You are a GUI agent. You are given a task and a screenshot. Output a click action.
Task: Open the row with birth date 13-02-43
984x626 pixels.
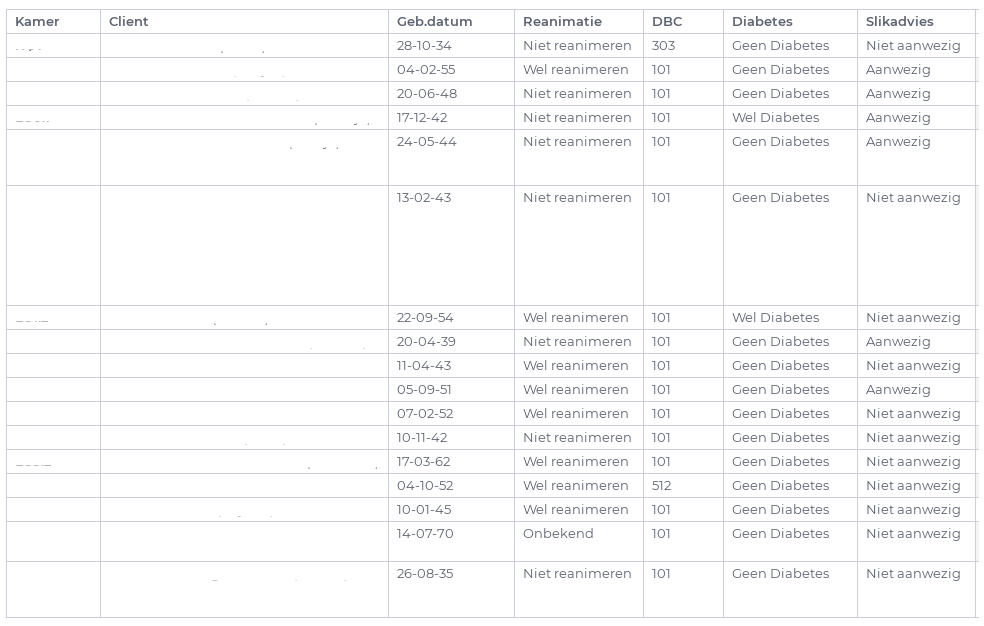tap(424, 198)
